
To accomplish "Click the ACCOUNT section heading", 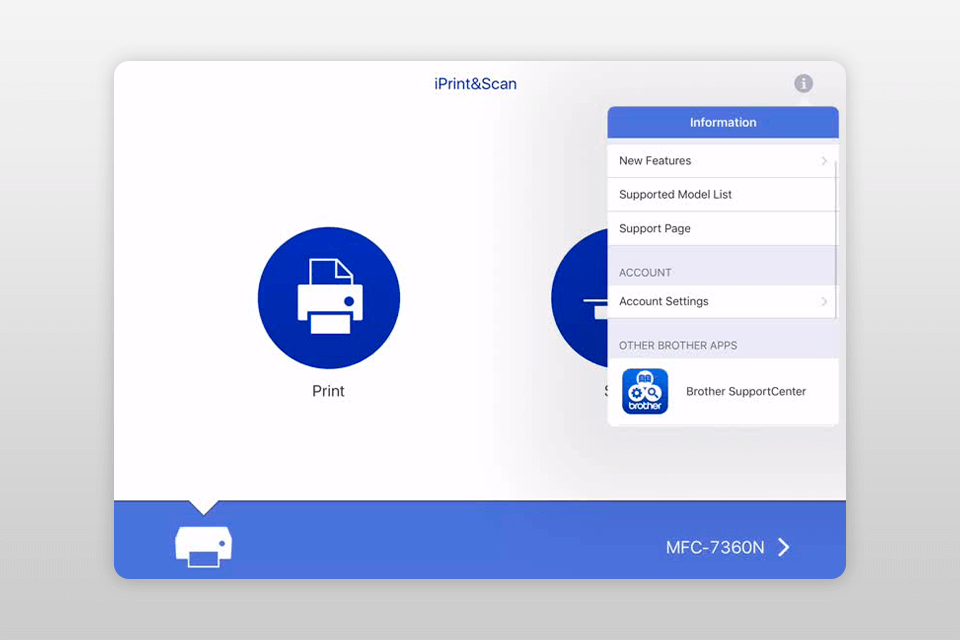I will coord(645,273).
